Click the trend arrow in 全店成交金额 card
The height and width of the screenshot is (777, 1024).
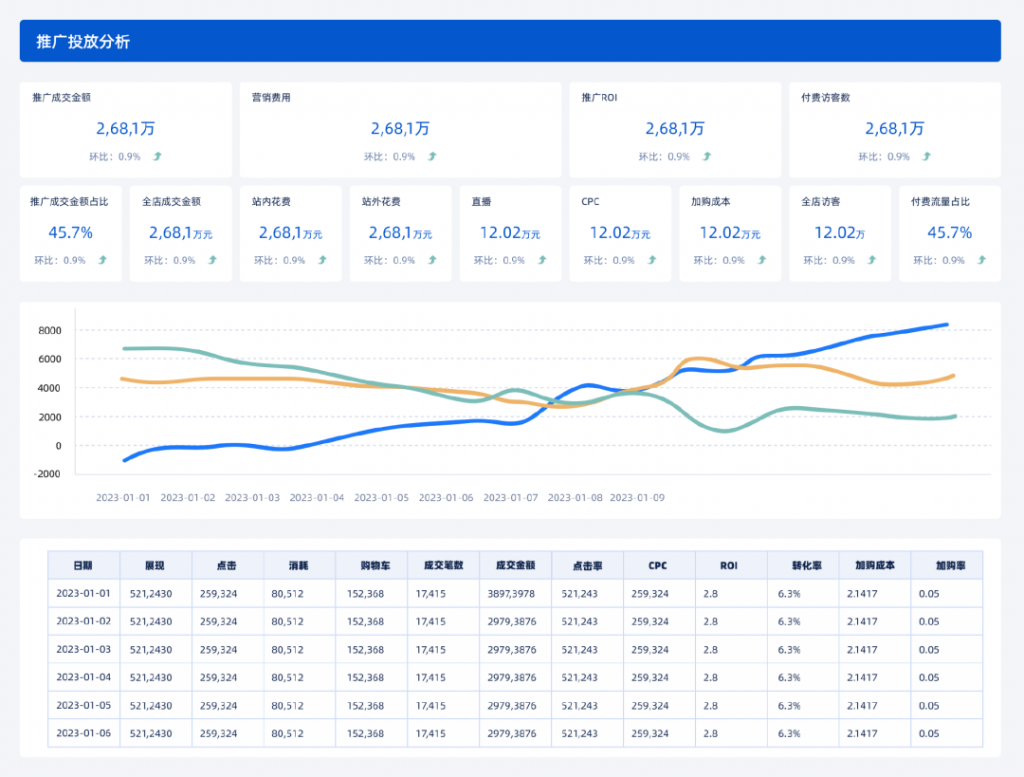(212, 260)
